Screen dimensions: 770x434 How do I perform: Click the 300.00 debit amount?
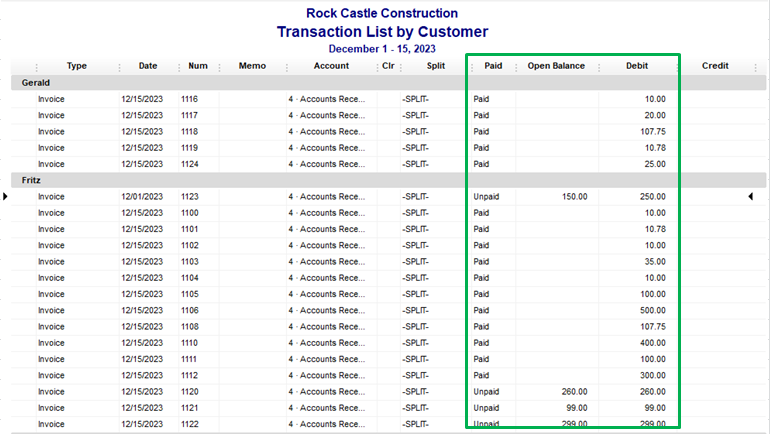(x=653, y=375)
